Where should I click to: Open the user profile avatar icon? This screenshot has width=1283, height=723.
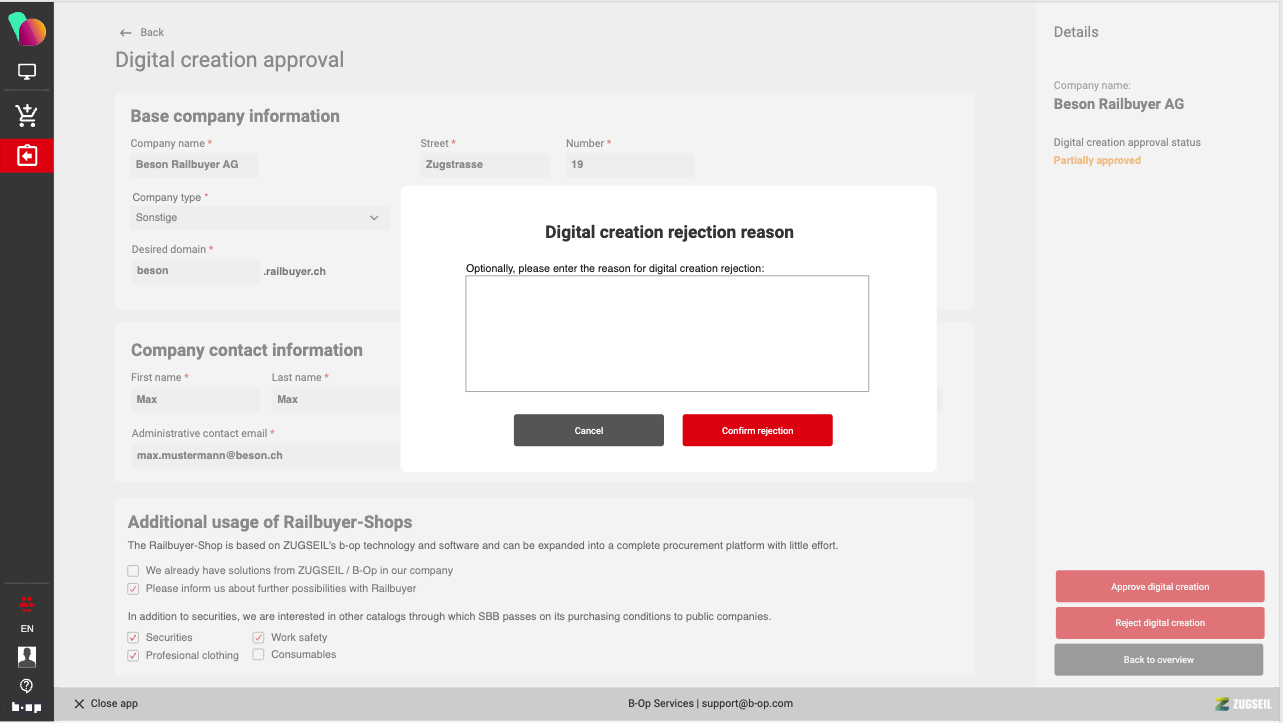pos(27,656)
